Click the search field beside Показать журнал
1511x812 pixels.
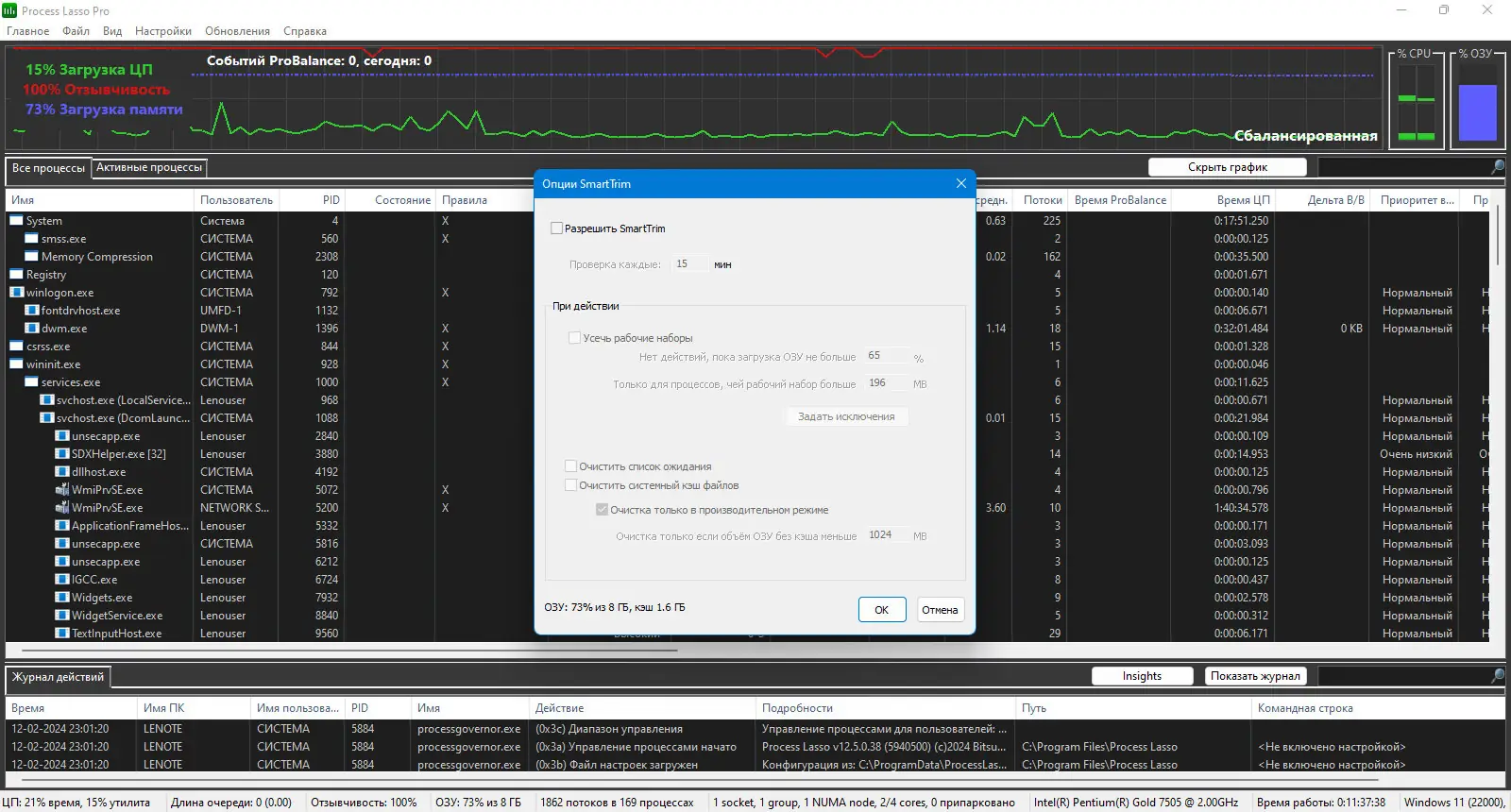(1403, 676)
